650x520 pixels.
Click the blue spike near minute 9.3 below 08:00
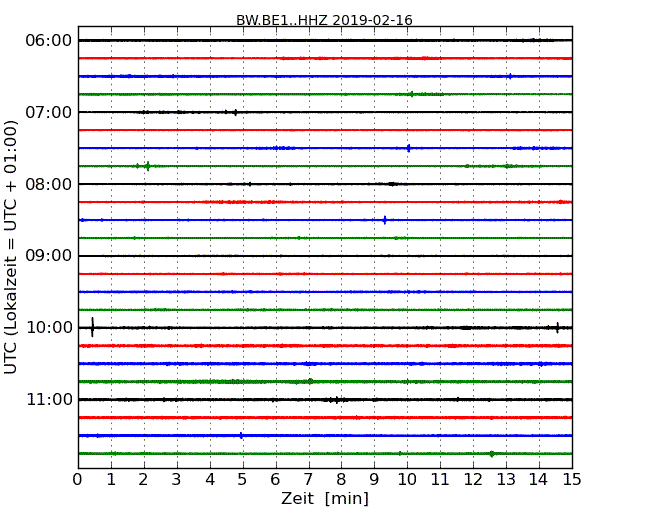pyautogui.click(x=385, y=220)
